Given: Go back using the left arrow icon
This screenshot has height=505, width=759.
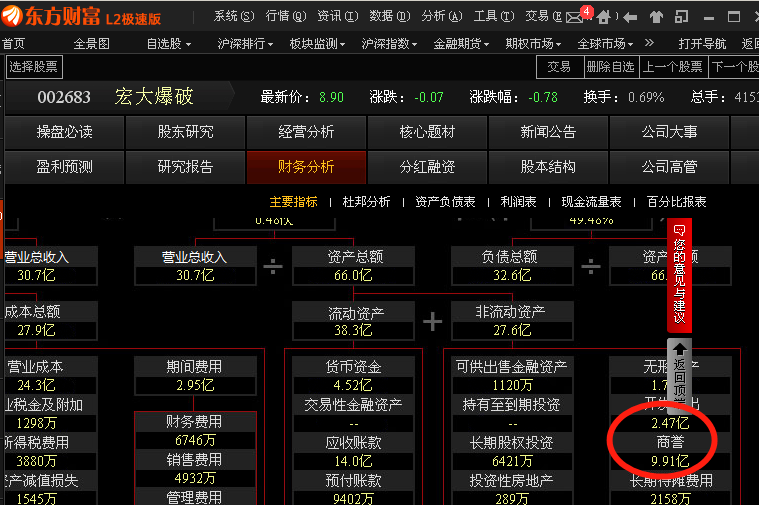Looking at the screenshot, I should click(630, 18).
